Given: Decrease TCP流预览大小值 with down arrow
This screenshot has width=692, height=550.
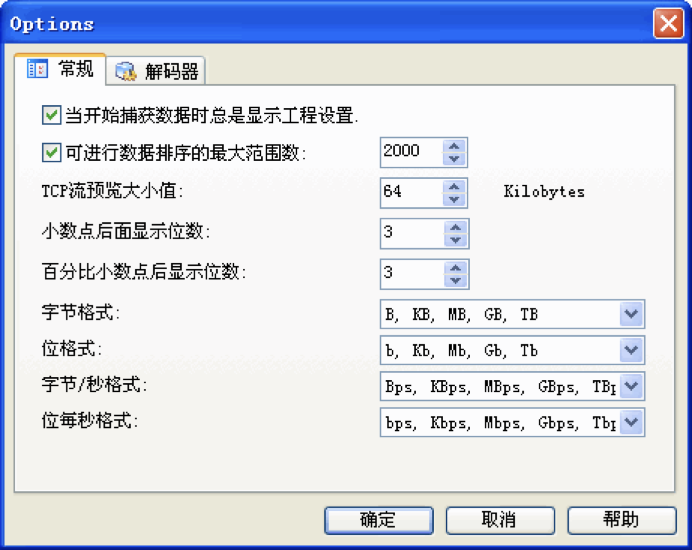Looking at the screenshot, I should (x=456, y=199).
